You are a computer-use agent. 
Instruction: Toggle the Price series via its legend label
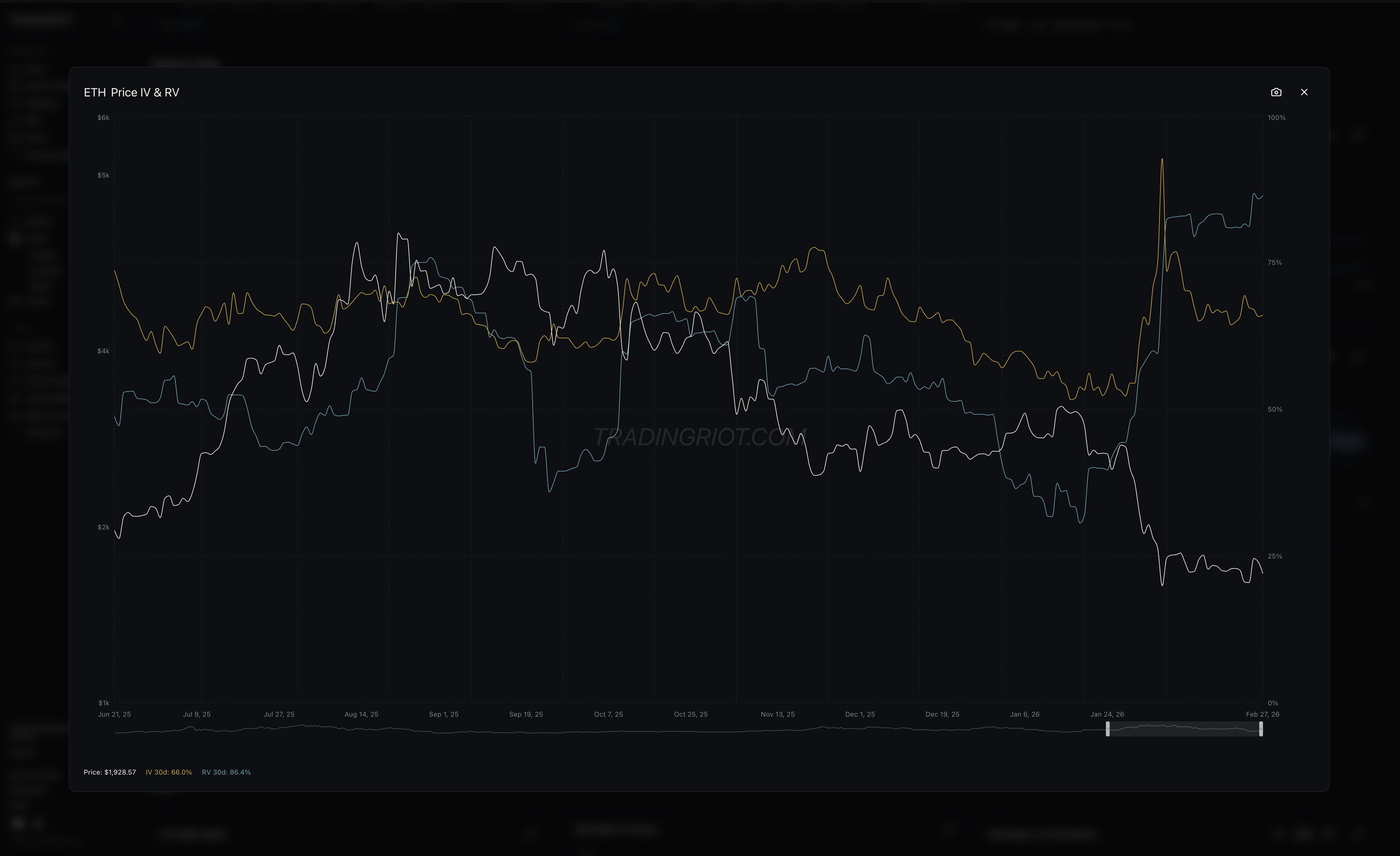pyautogui.click(x=110, y=772)
